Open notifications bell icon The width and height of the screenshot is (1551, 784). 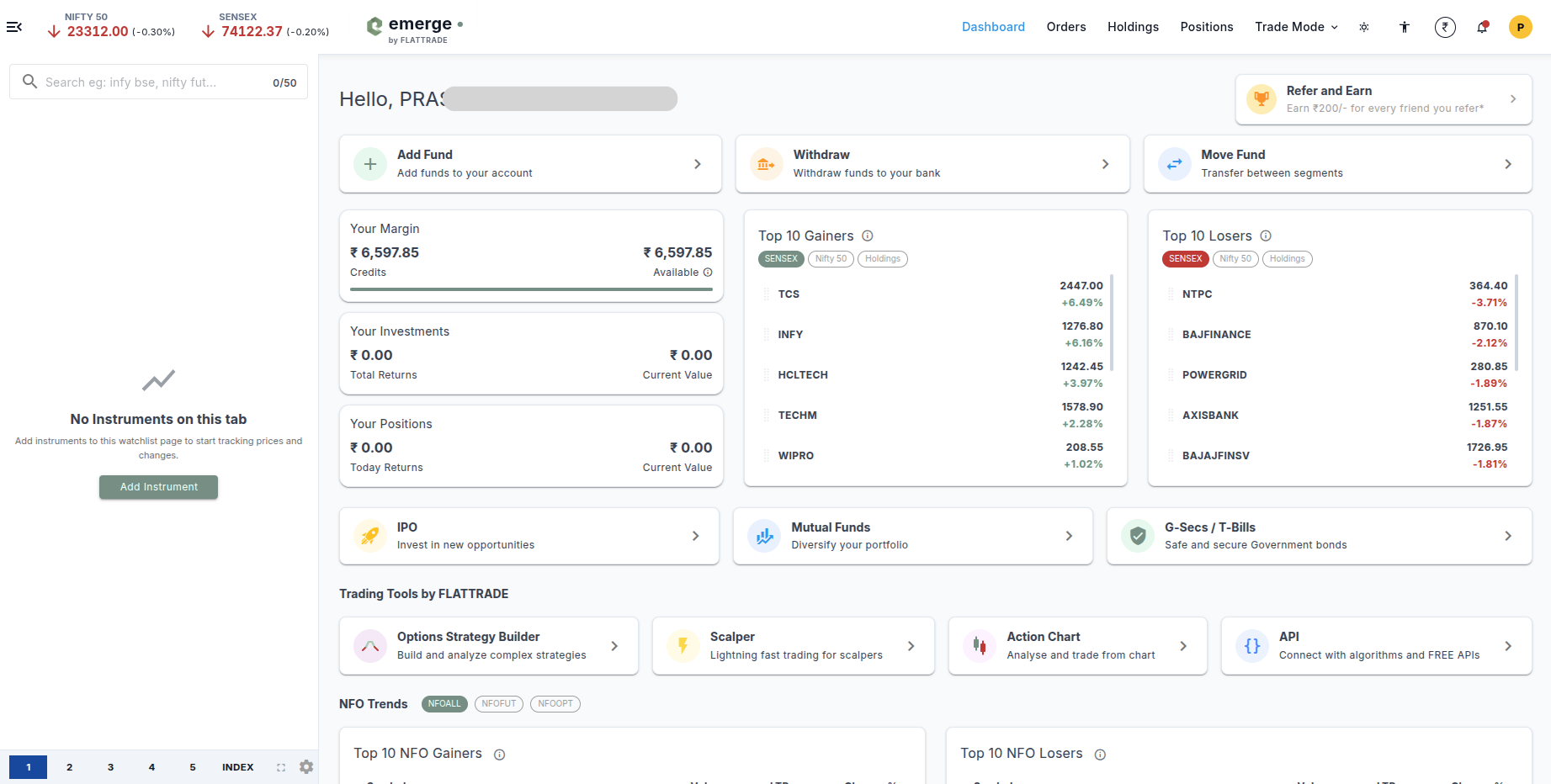[1483, 27]
